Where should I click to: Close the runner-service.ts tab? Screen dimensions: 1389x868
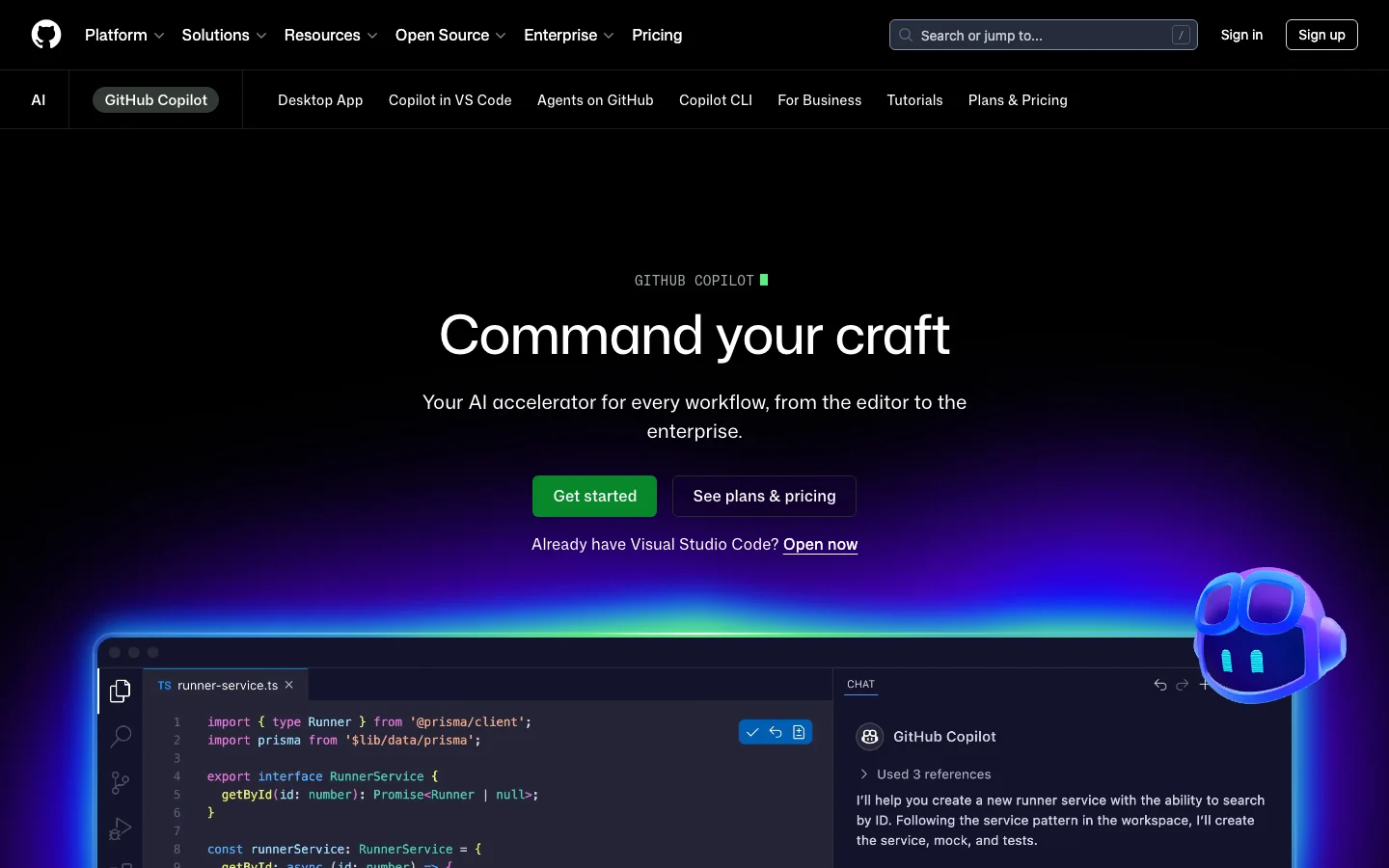pyautogui.click(x=288, y=685)
